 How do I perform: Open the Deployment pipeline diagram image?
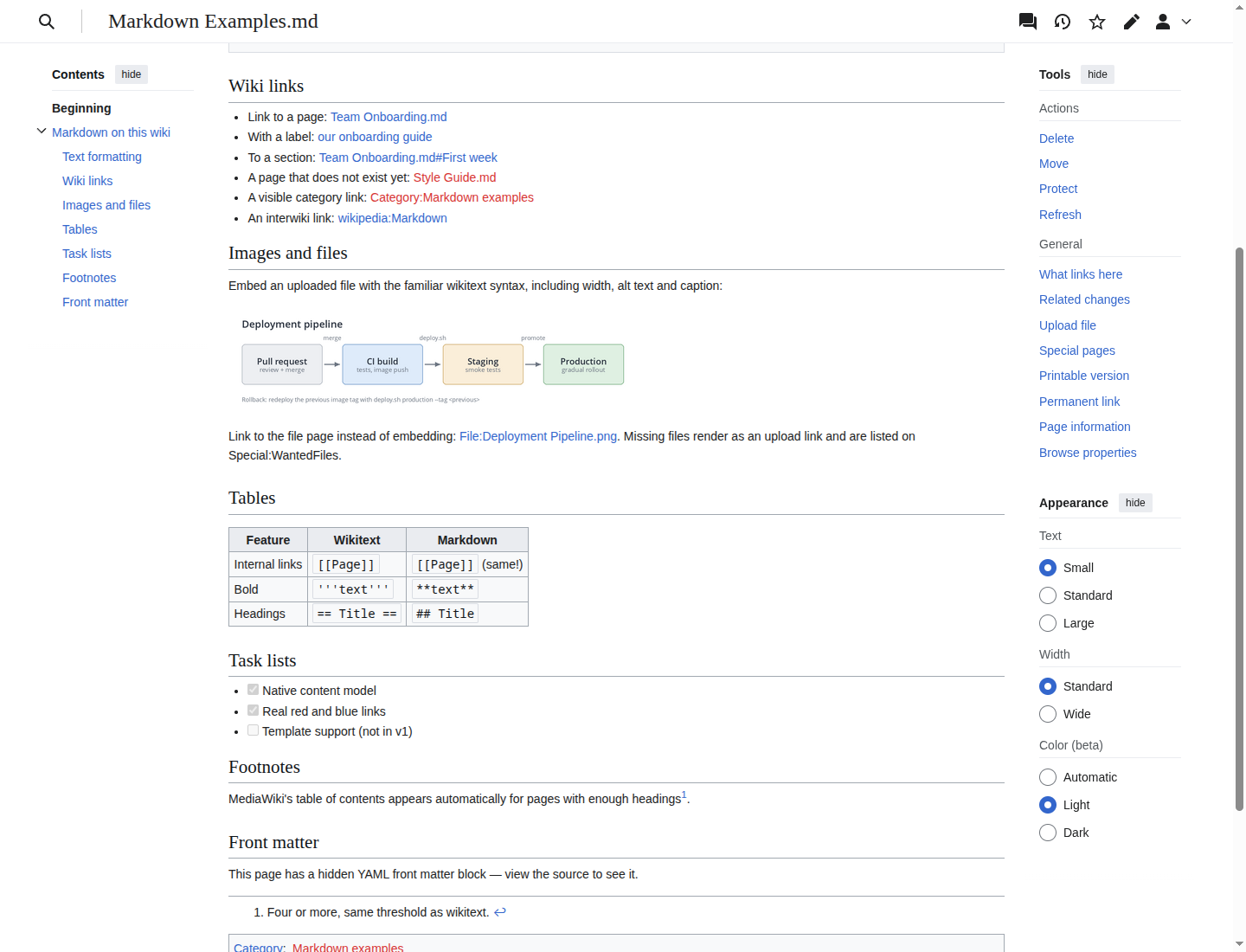tap(433, 361)
